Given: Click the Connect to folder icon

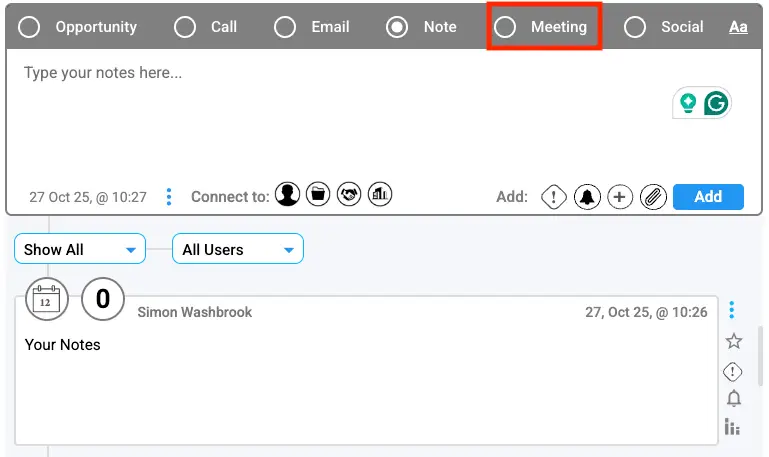Looking at the screenshot, I should (x=318, y=195).
